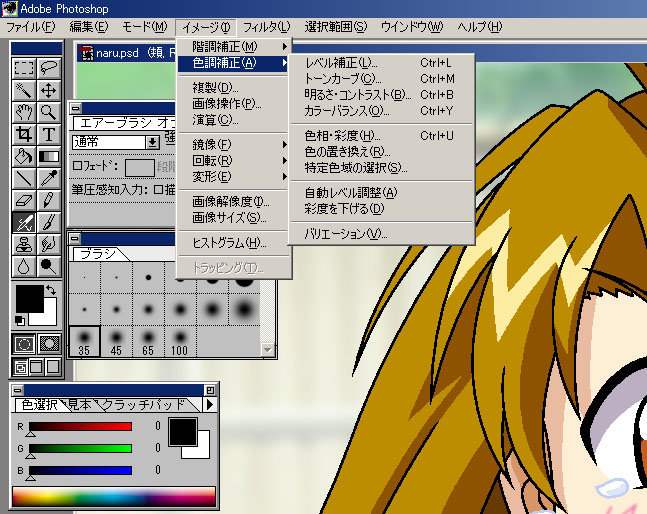Select the Blur water-drop tool
The image size is (647, 514).
(x=24, y=266)
